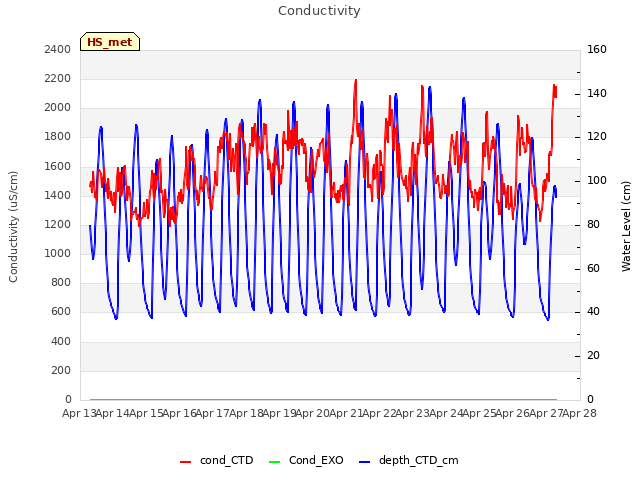Click the Apr 18 x-axis tick label
Screen dimensions: 640x480
click(x=246, y=413)
